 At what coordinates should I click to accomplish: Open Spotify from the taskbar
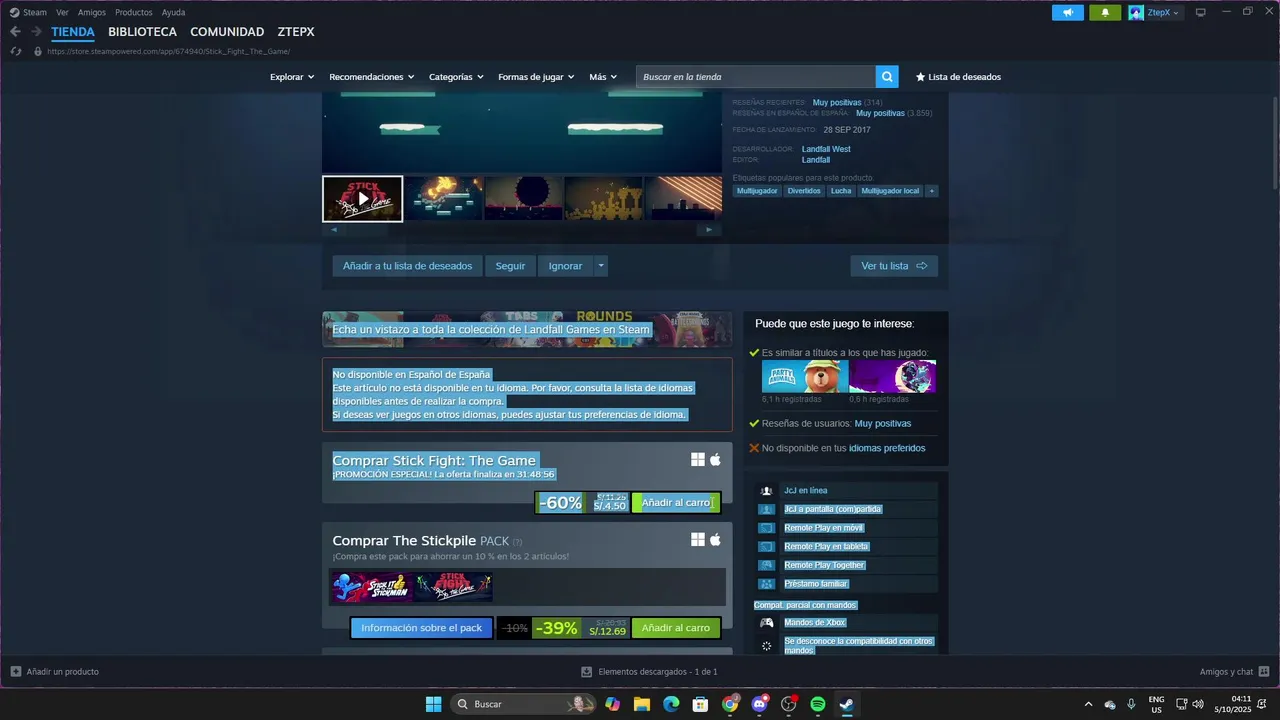tap(817, 704)
